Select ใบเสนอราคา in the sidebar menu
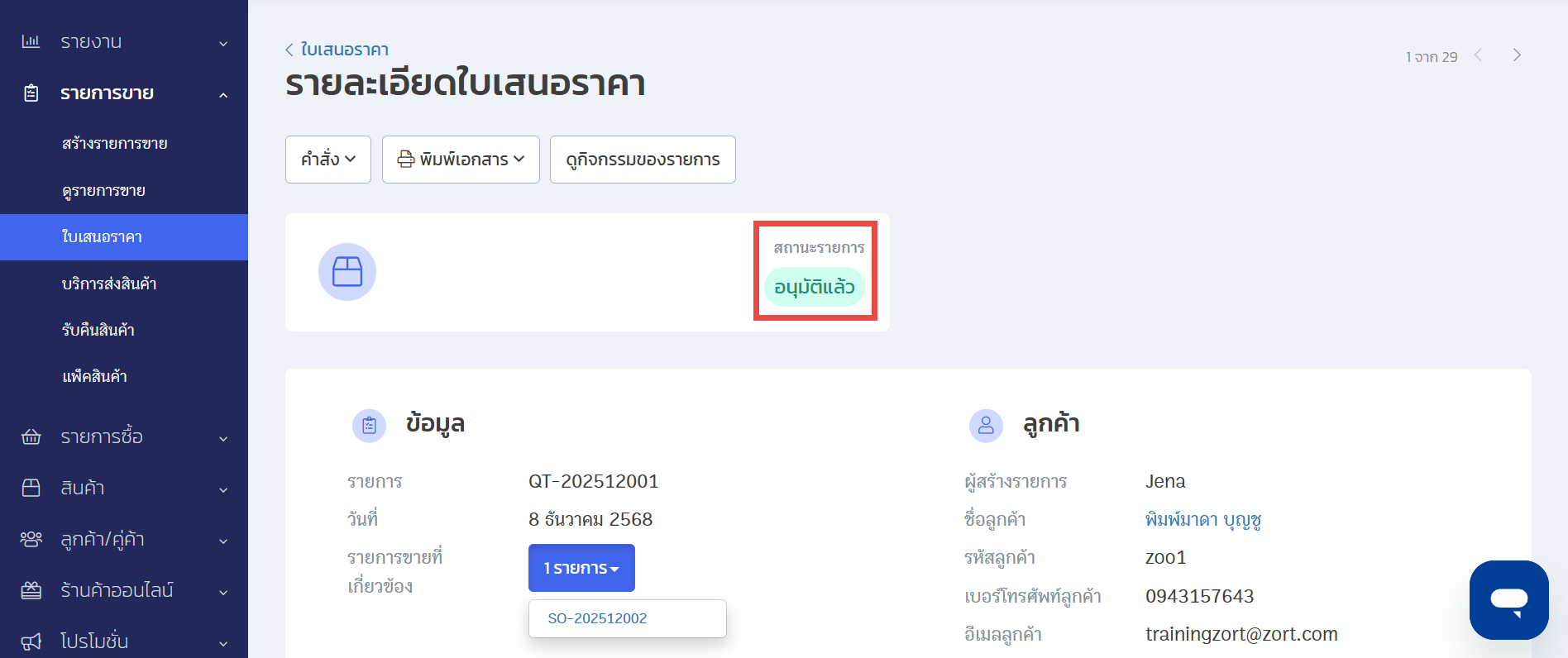The width and height of the screenshot is (1568, 658). tap(102, 237)
